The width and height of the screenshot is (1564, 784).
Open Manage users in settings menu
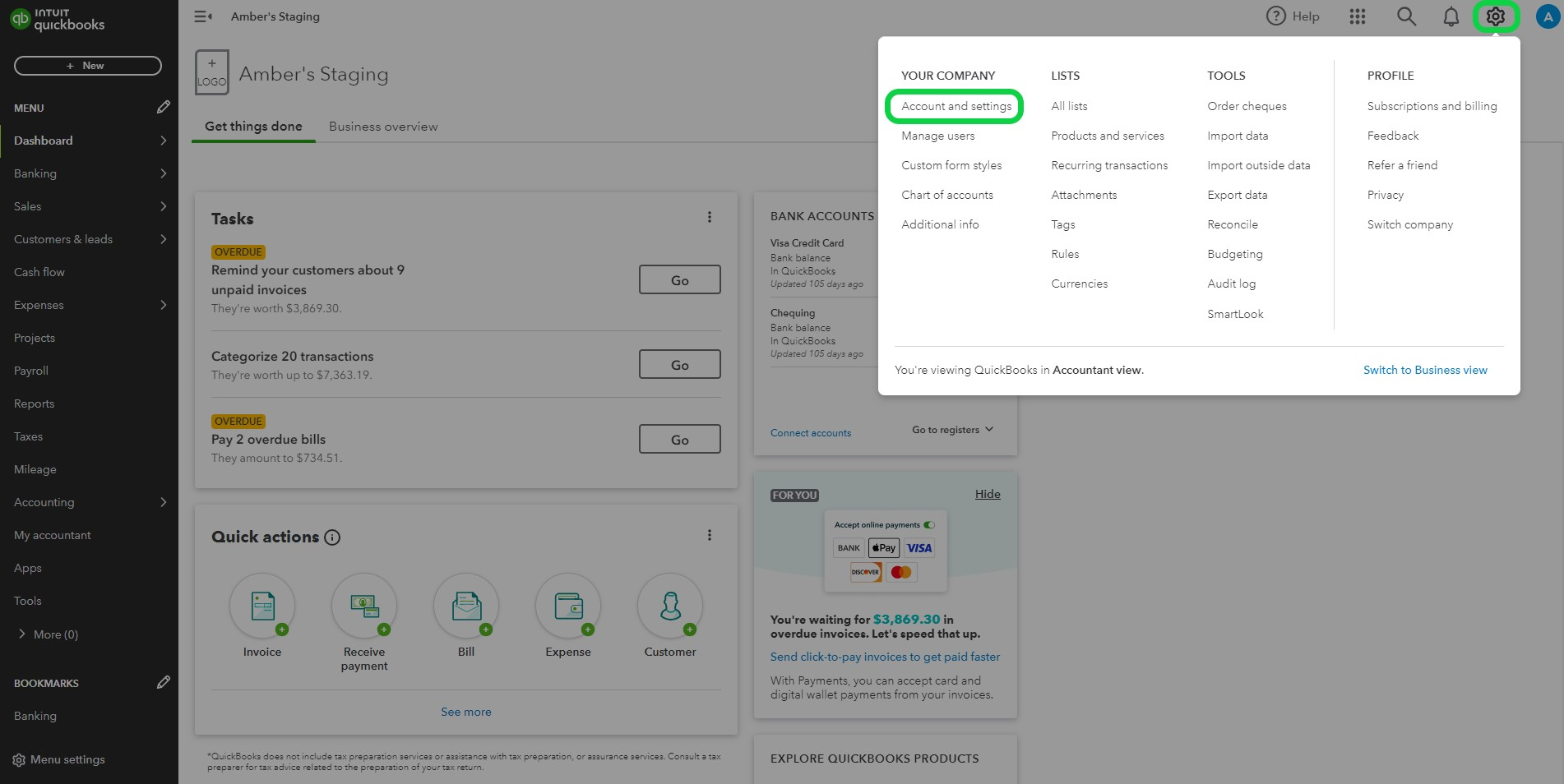pyautogui.click(x=938, y=136)
